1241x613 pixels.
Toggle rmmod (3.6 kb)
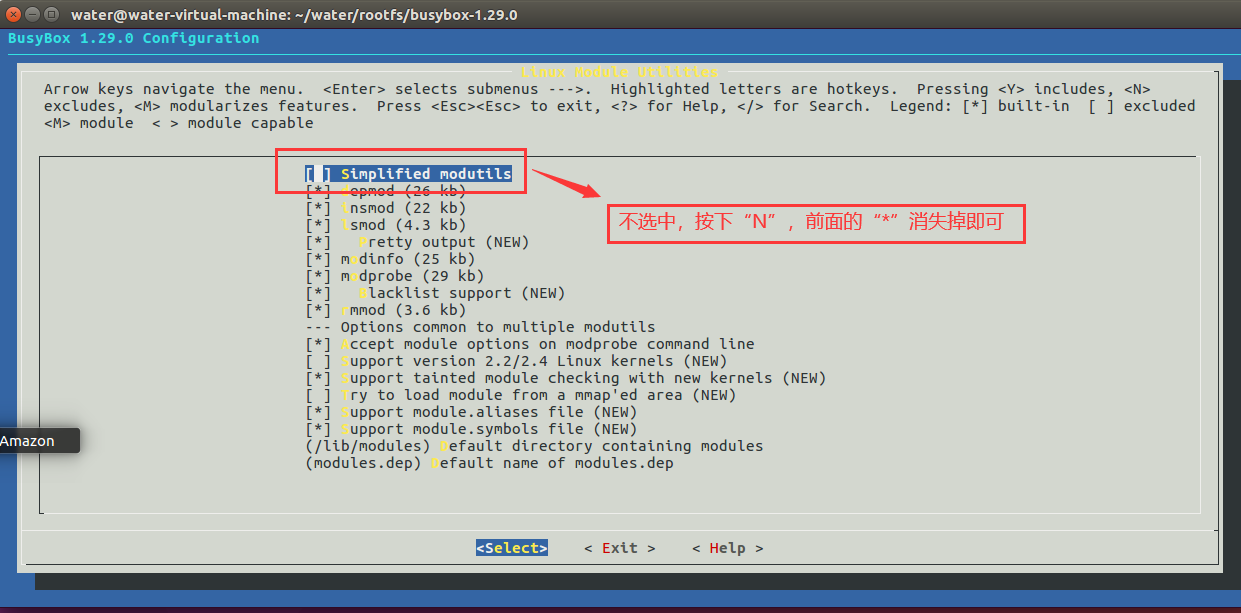click(390, 309)
